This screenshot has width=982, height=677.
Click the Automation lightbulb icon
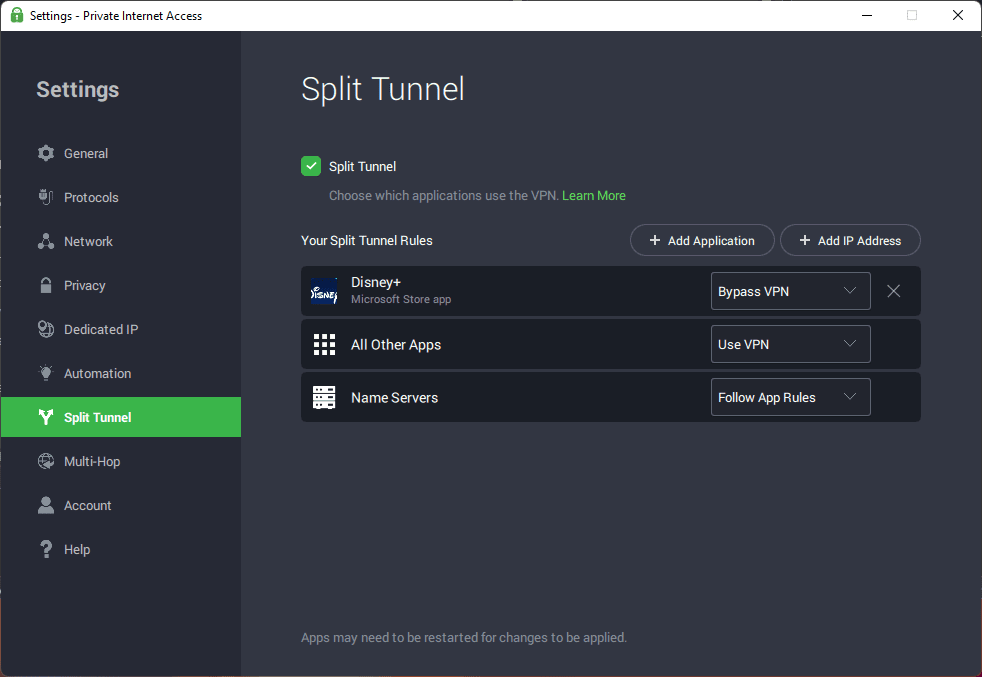46,373
